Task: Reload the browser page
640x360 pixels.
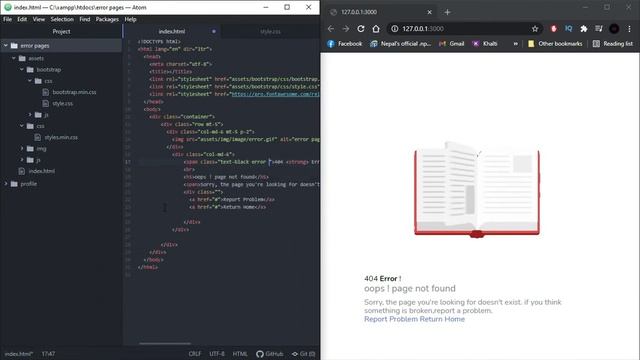Action: pos(361,29)
